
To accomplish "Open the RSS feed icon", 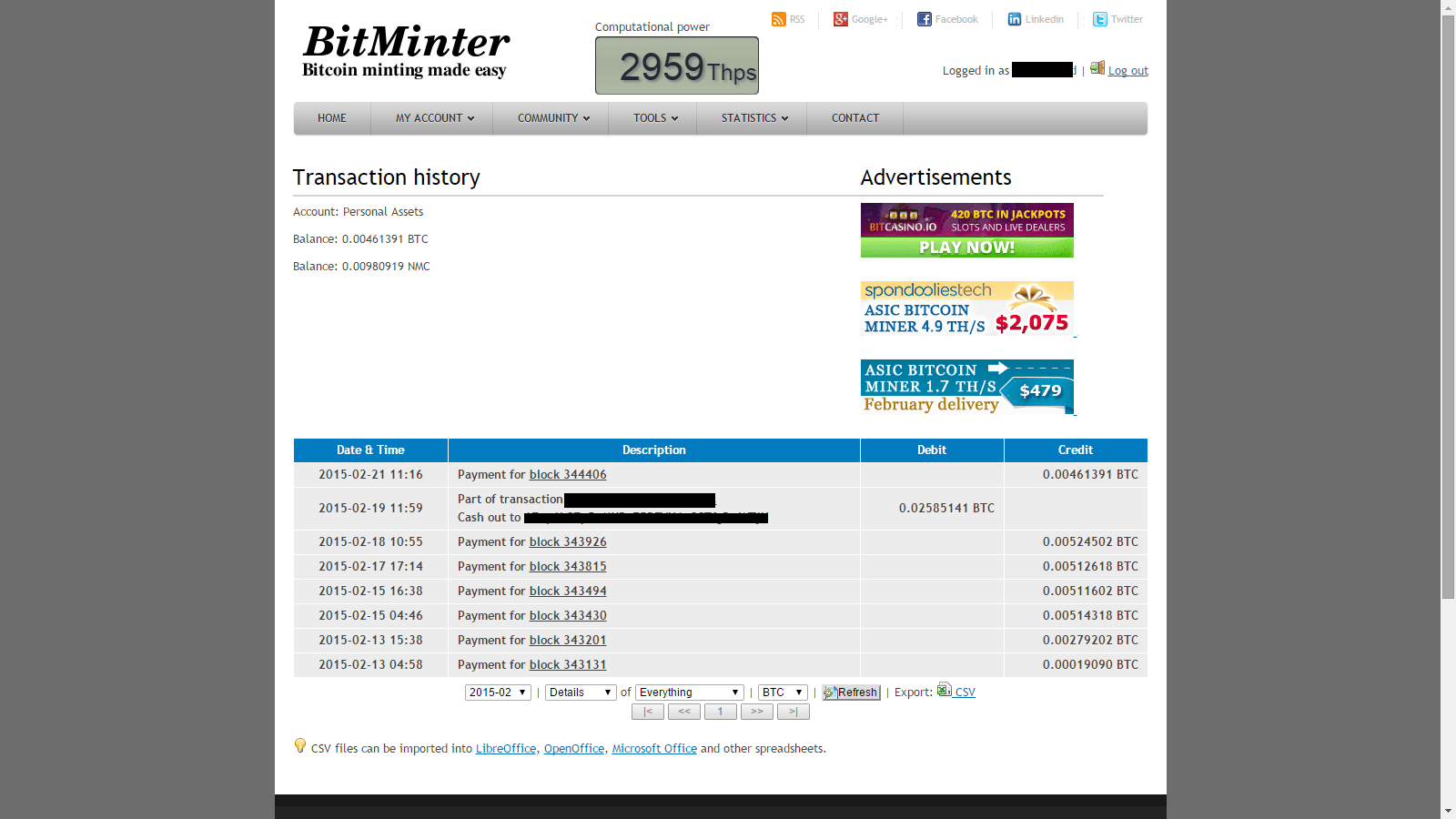I will coord(778,19).
